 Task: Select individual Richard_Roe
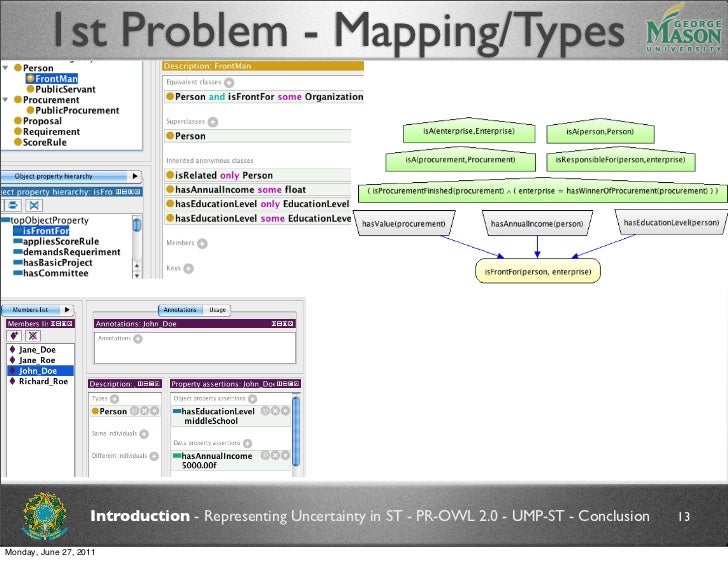[43, 381]
